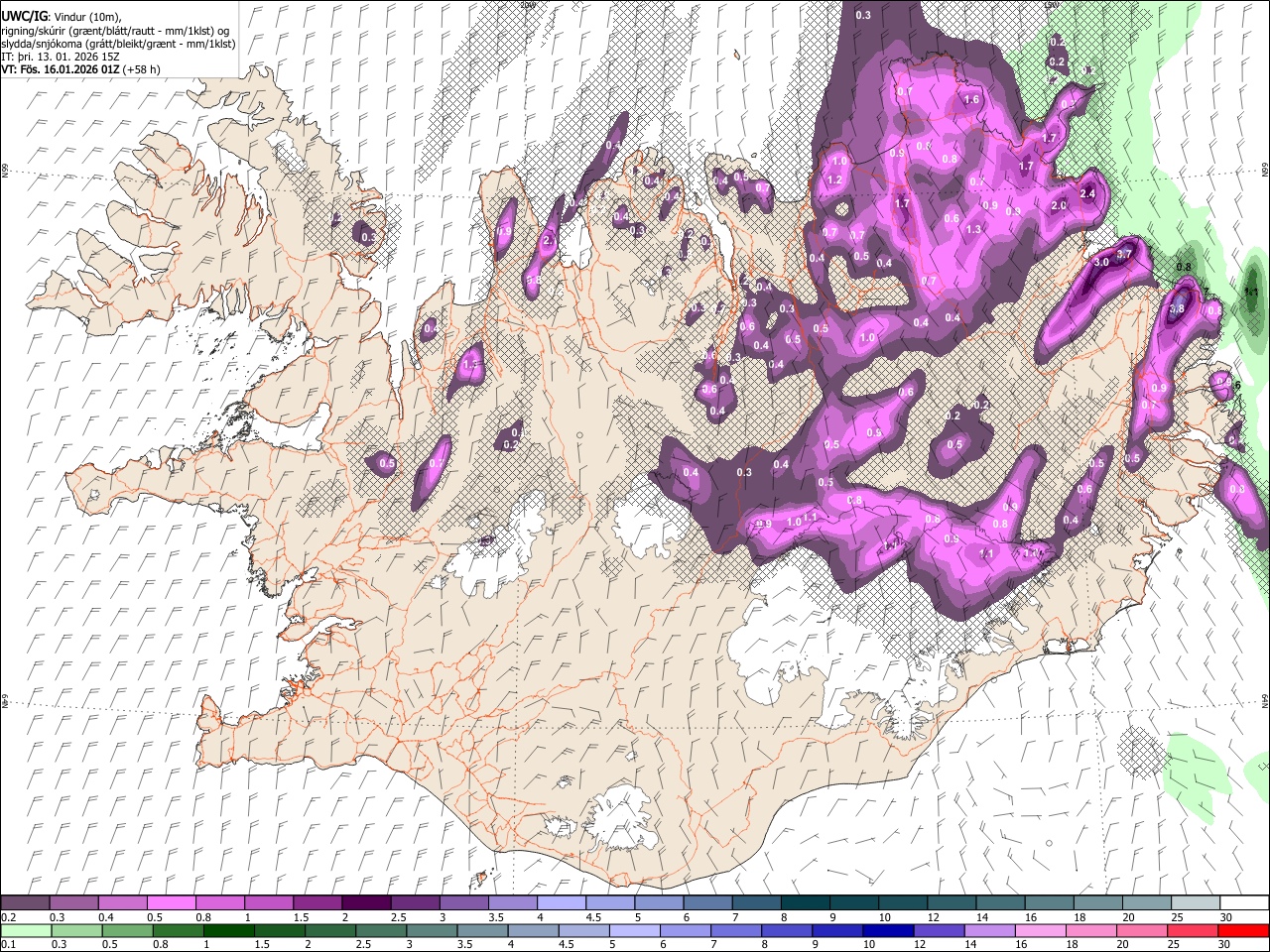Pick upper legend pale grey swatch between 25 and 30
Image resolution: width=1270 pixels, height=952 pixels.
(1195, 903)
